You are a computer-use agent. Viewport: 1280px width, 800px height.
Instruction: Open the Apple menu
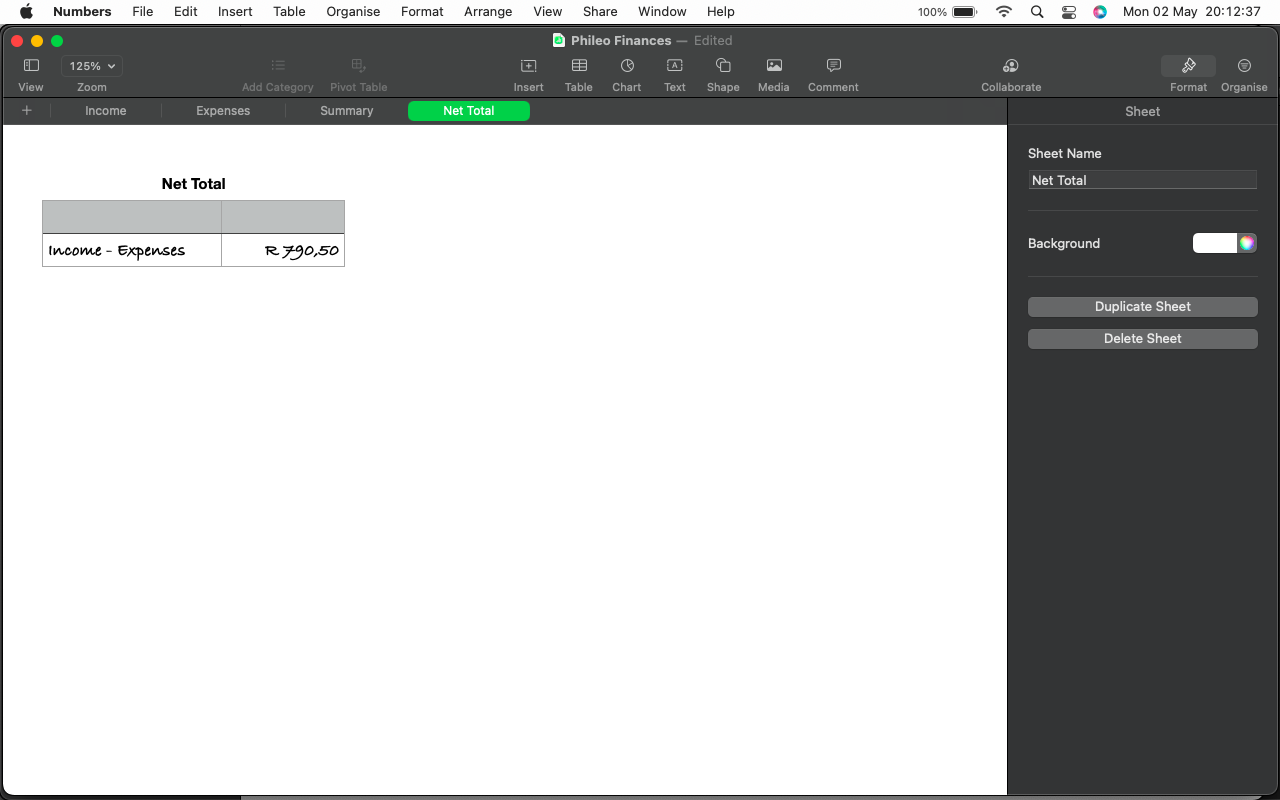[x=27, y=12]
